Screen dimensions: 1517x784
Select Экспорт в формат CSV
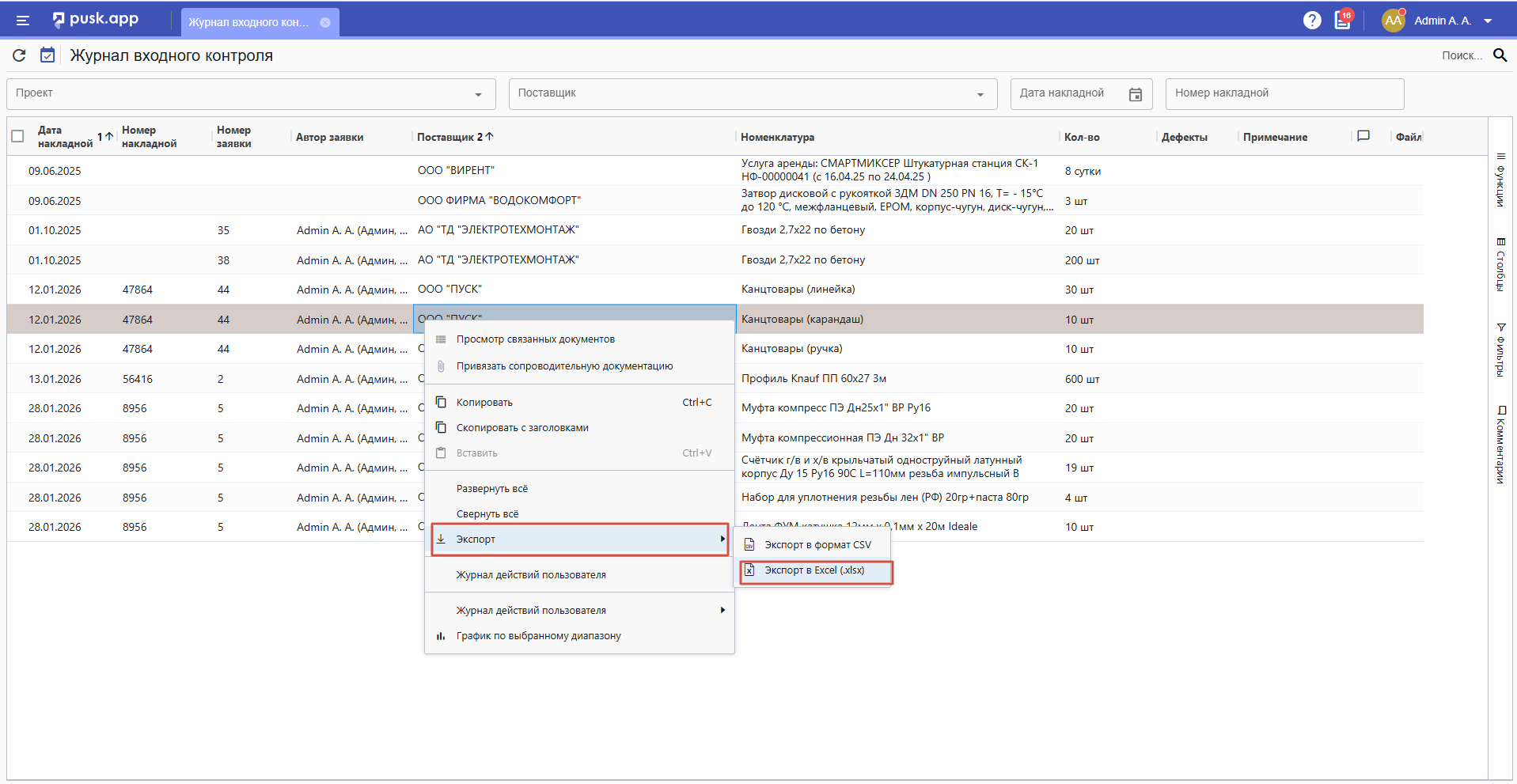(x=817, y=545)
